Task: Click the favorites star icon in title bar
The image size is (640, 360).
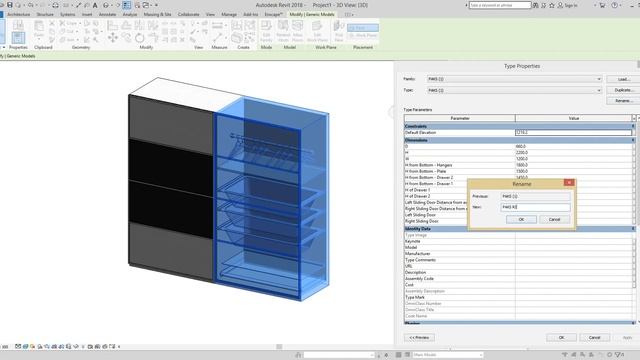Action: point(552,5)
